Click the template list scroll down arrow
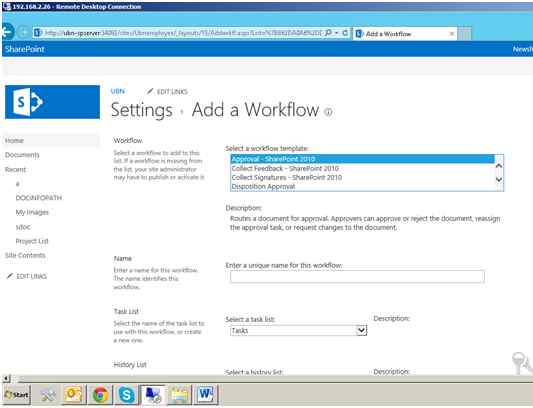 499,179
